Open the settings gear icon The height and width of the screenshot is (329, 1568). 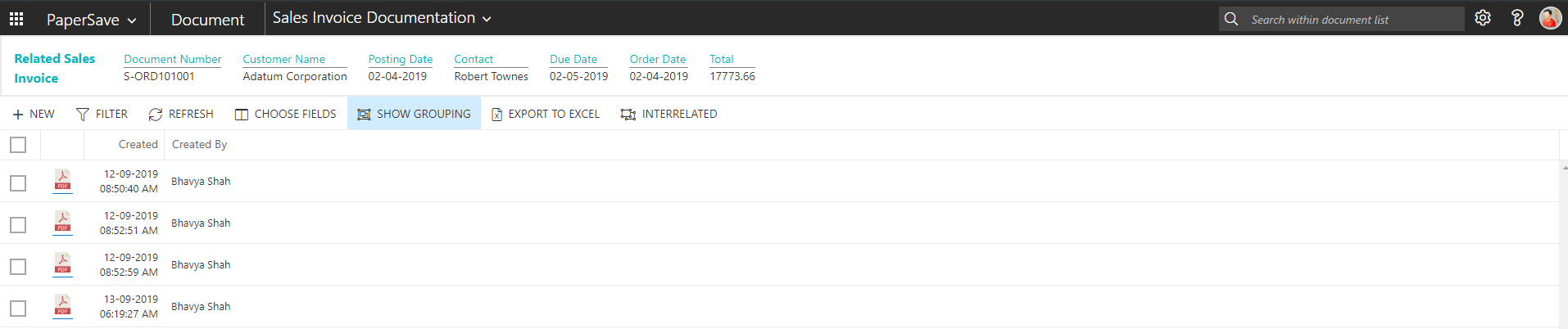pos(1482,18)
